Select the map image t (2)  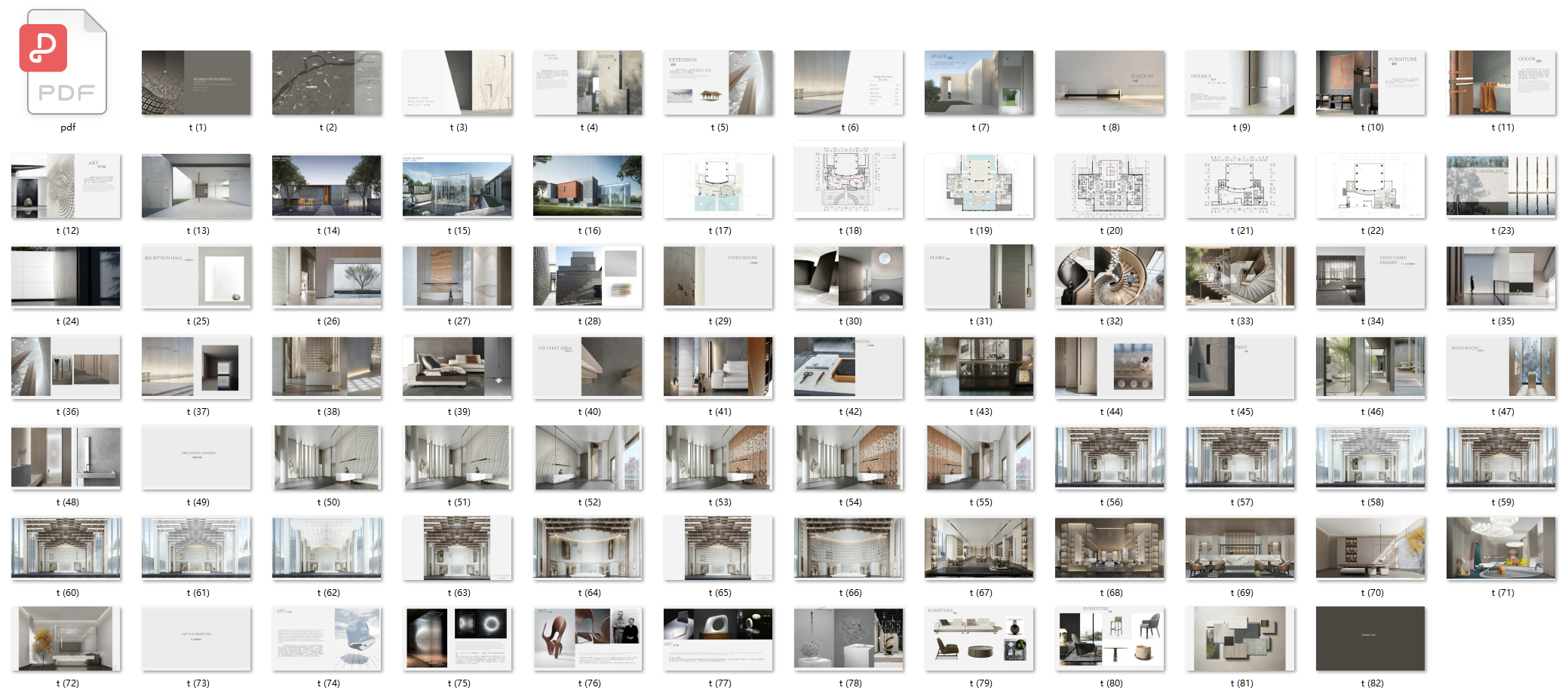pyautogui.click(x=327, y=83)
